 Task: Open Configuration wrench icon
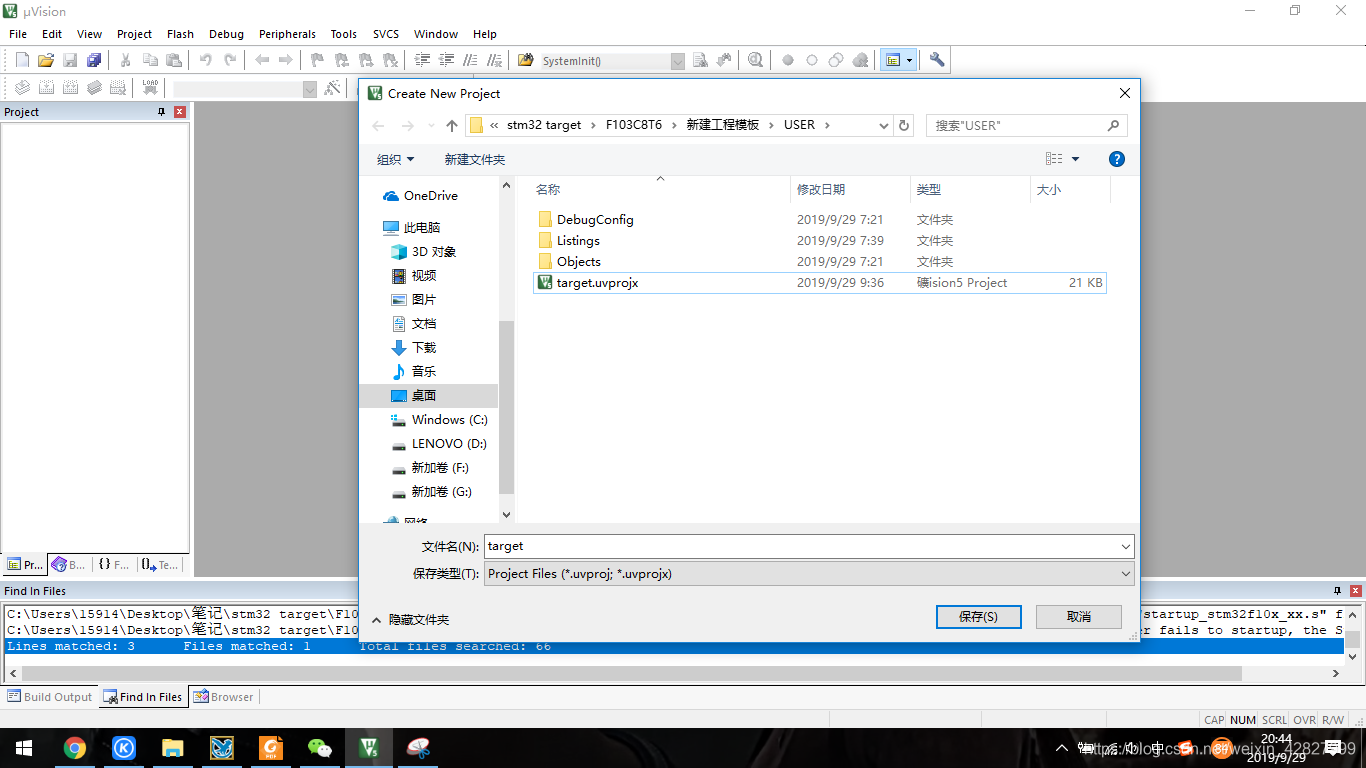tap(937, 60)
